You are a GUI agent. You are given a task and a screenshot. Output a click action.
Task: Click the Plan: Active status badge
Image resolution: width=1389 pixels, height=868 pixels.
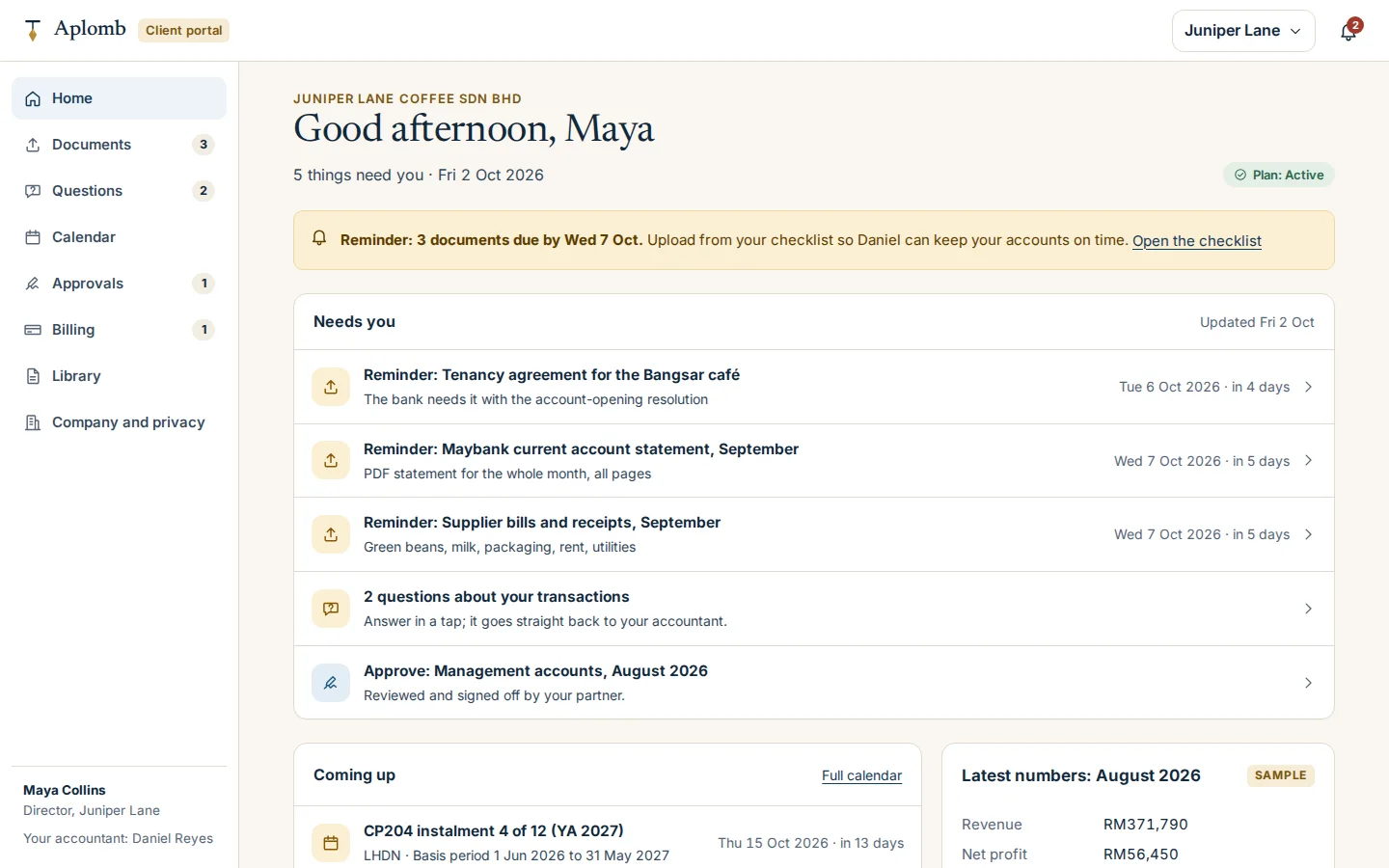click(1279, 175)
